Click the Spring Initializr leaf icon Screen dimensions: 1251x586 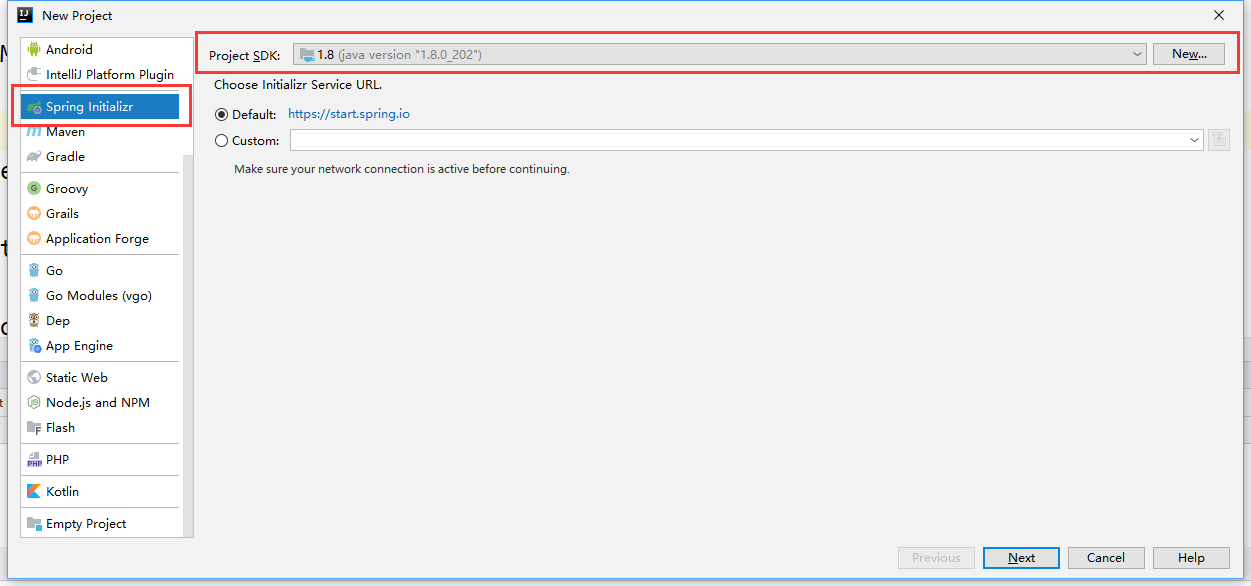(x=34, y=107)
